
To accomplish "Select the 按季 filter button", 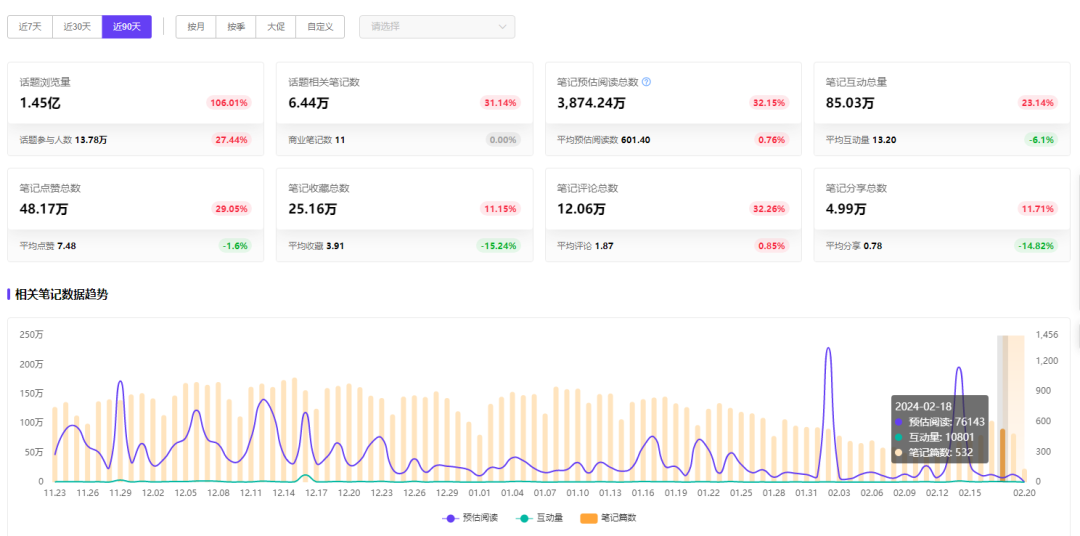I will [236, 27].
